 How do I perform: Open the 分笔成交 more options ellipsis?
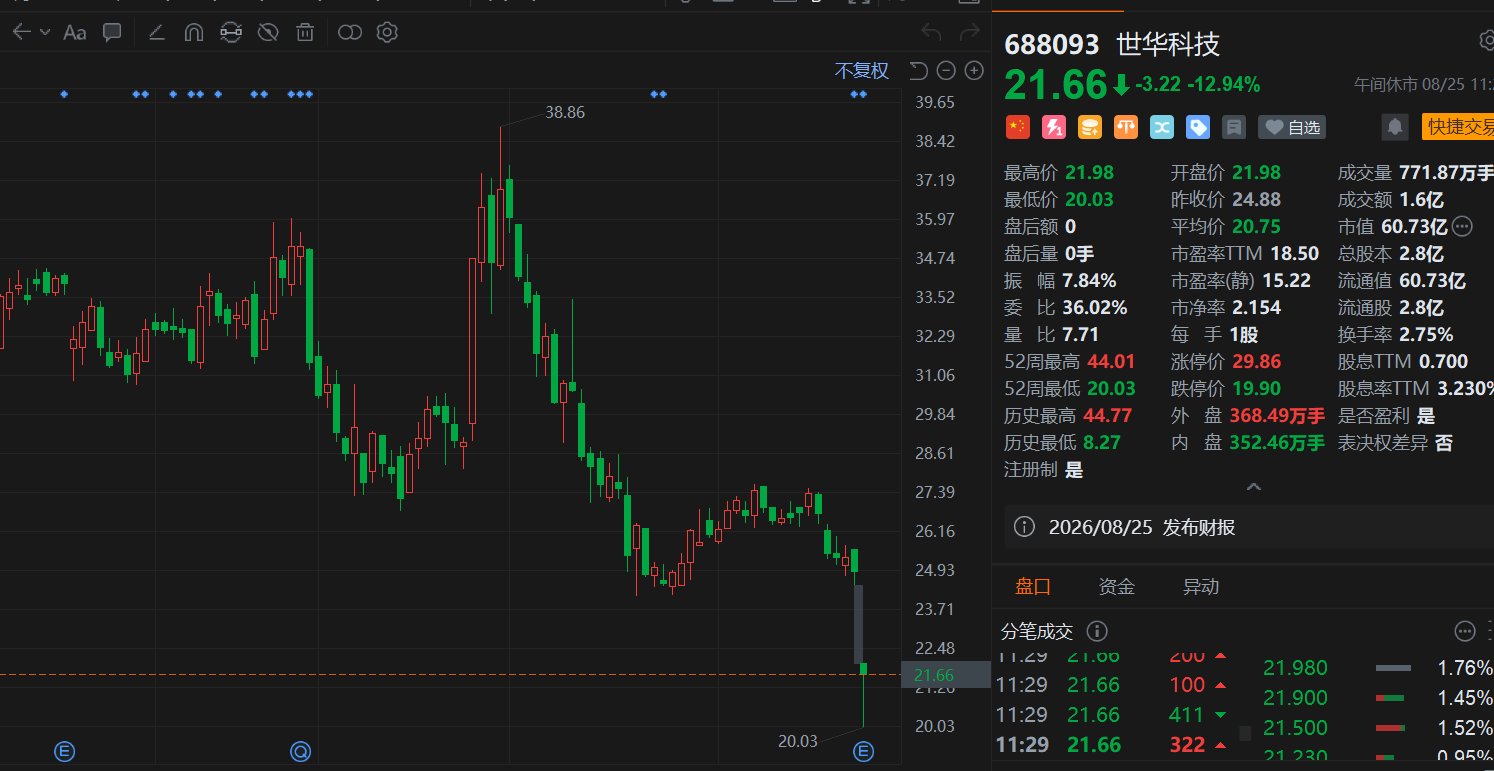click(x=1465, y=631)
